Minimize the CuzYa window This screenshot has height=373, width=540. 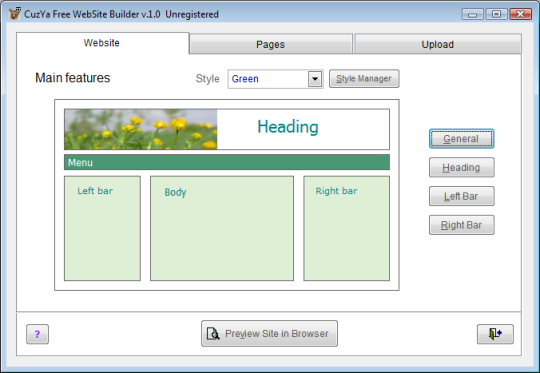coord(473,14)
